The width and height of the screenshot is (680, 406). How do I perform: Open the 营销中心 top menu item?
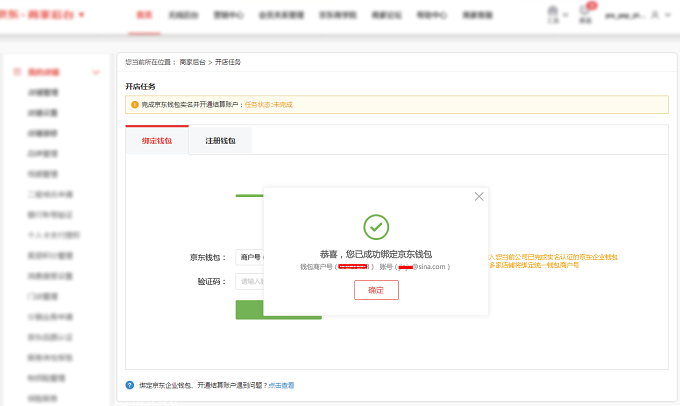229,15
